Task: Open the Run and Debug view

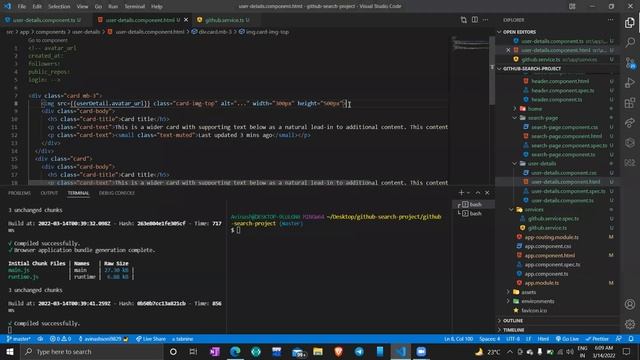Action: click(630, 82)
